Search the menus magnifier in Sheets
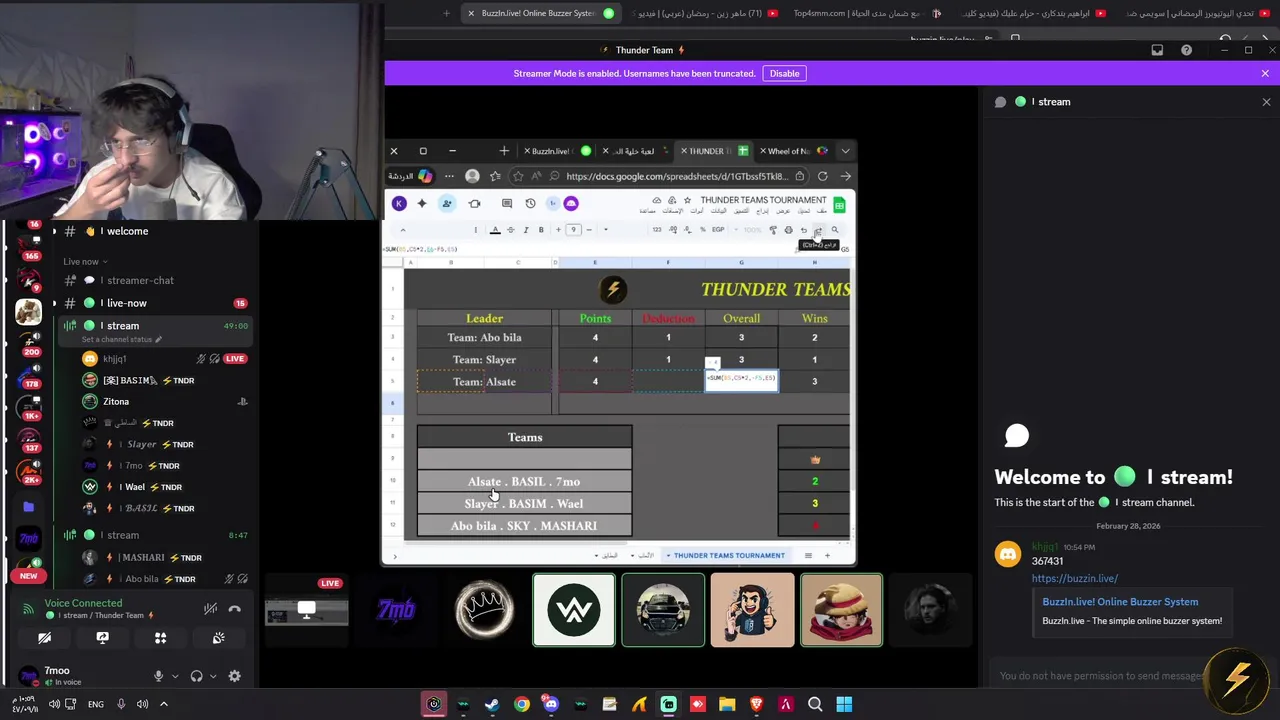This screenshot has height=720, width=1280. pos(835,230)
